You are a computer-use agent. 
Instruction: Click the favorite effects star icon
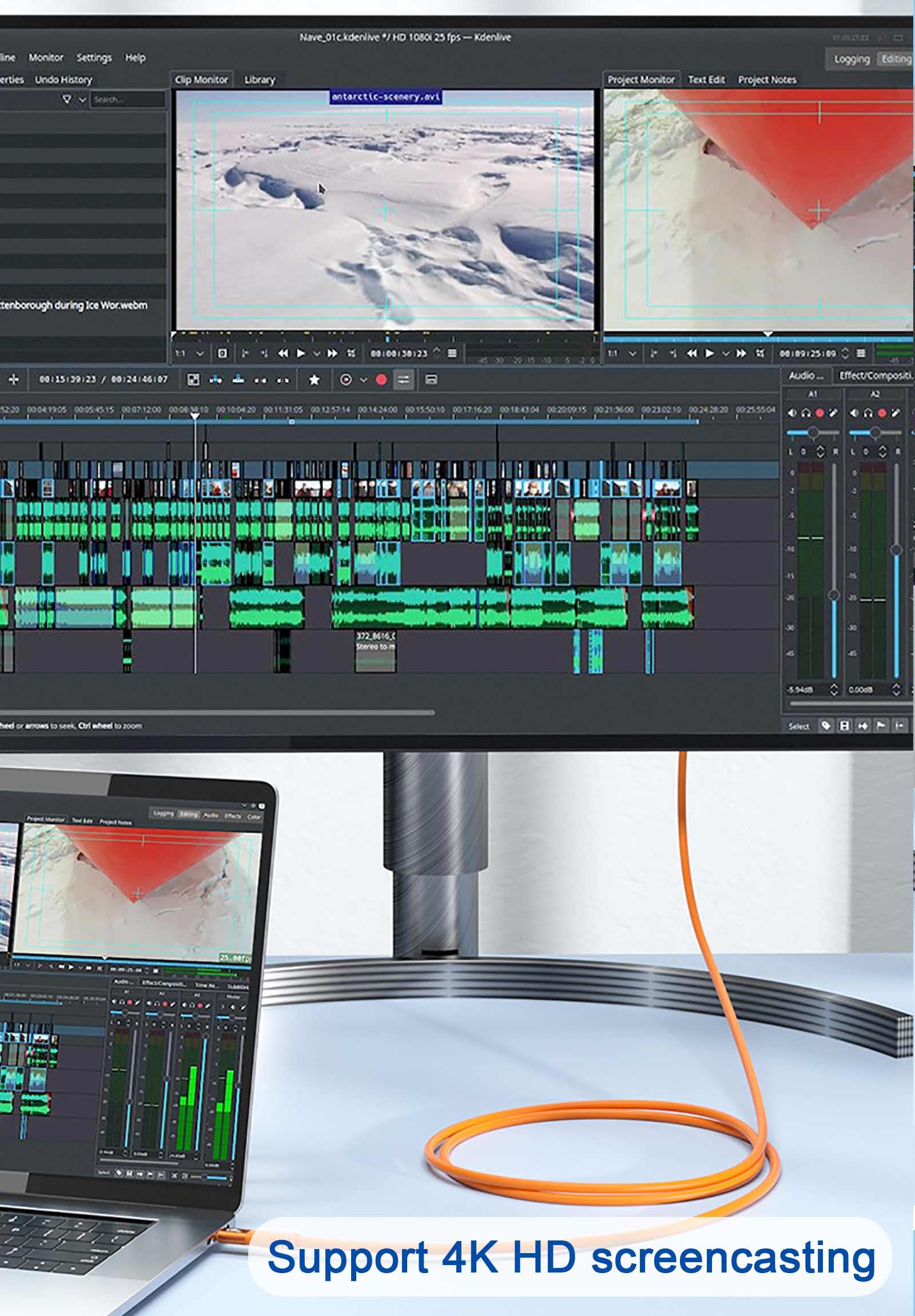314,379
